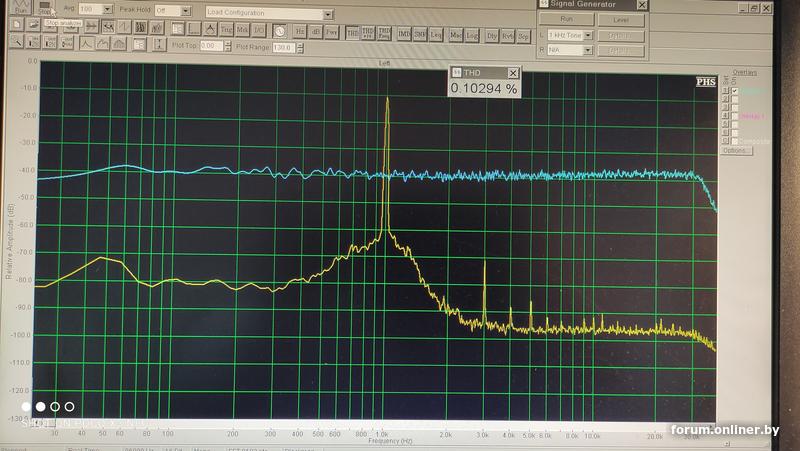Expand the Load Configuration dropdown
The image size is (800, 451).
point(328,14)
